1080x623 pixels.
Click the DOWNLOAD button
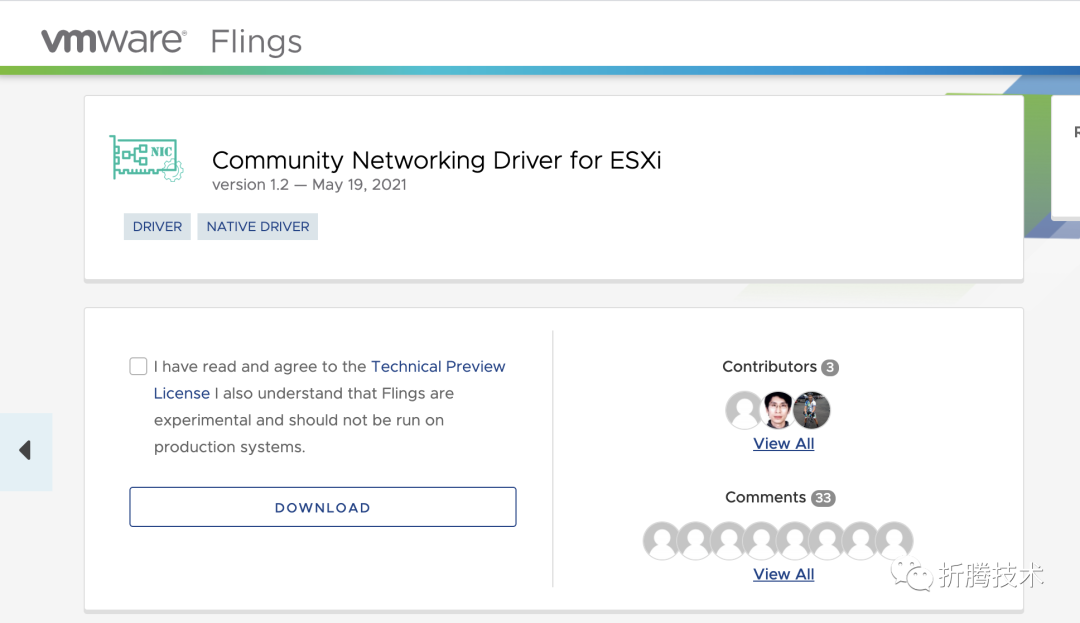[322, 507]
